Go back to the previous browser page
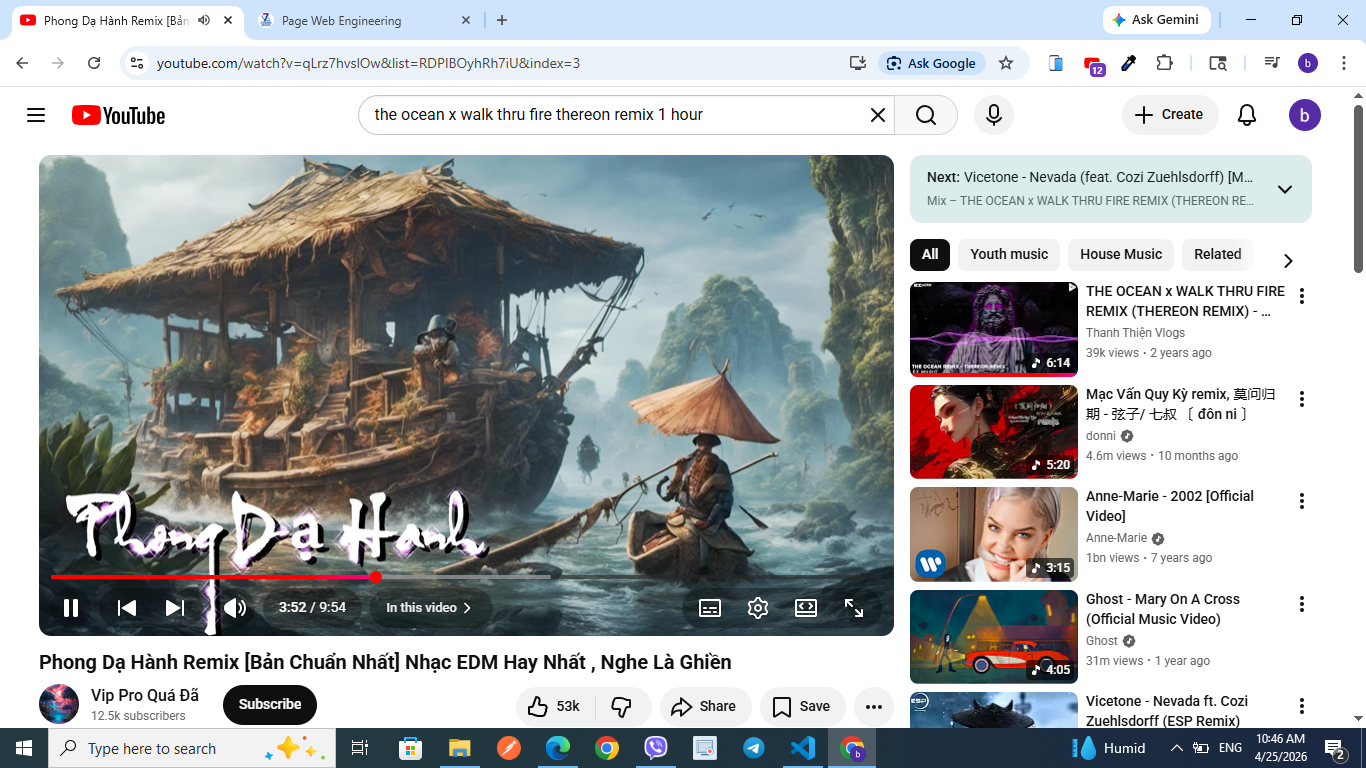Viewport: 1366px width, 768px height. pyautogui.click(x=22, y=63)
